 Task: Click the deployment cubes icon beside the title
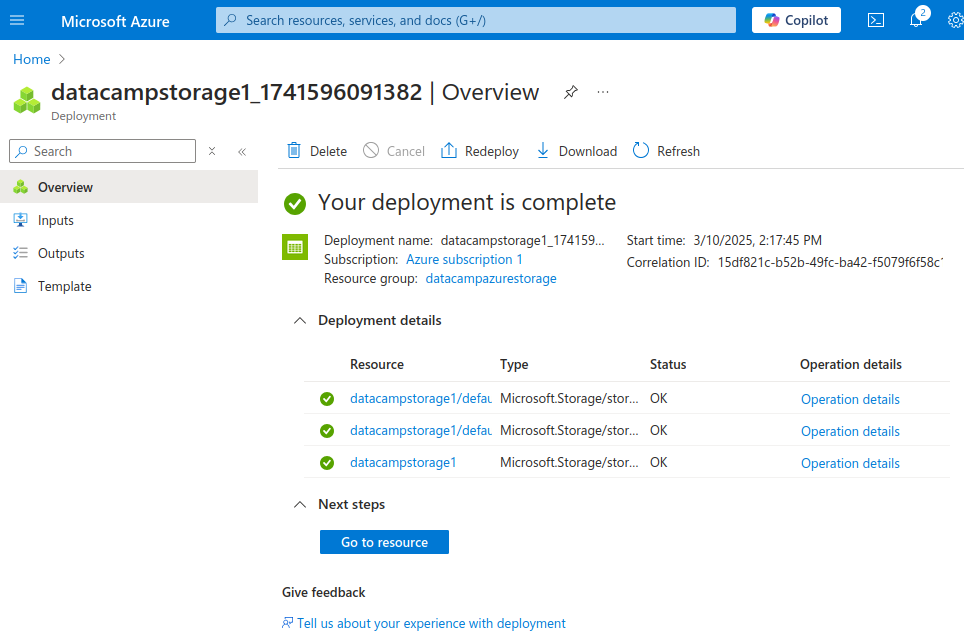coord(27,100)
